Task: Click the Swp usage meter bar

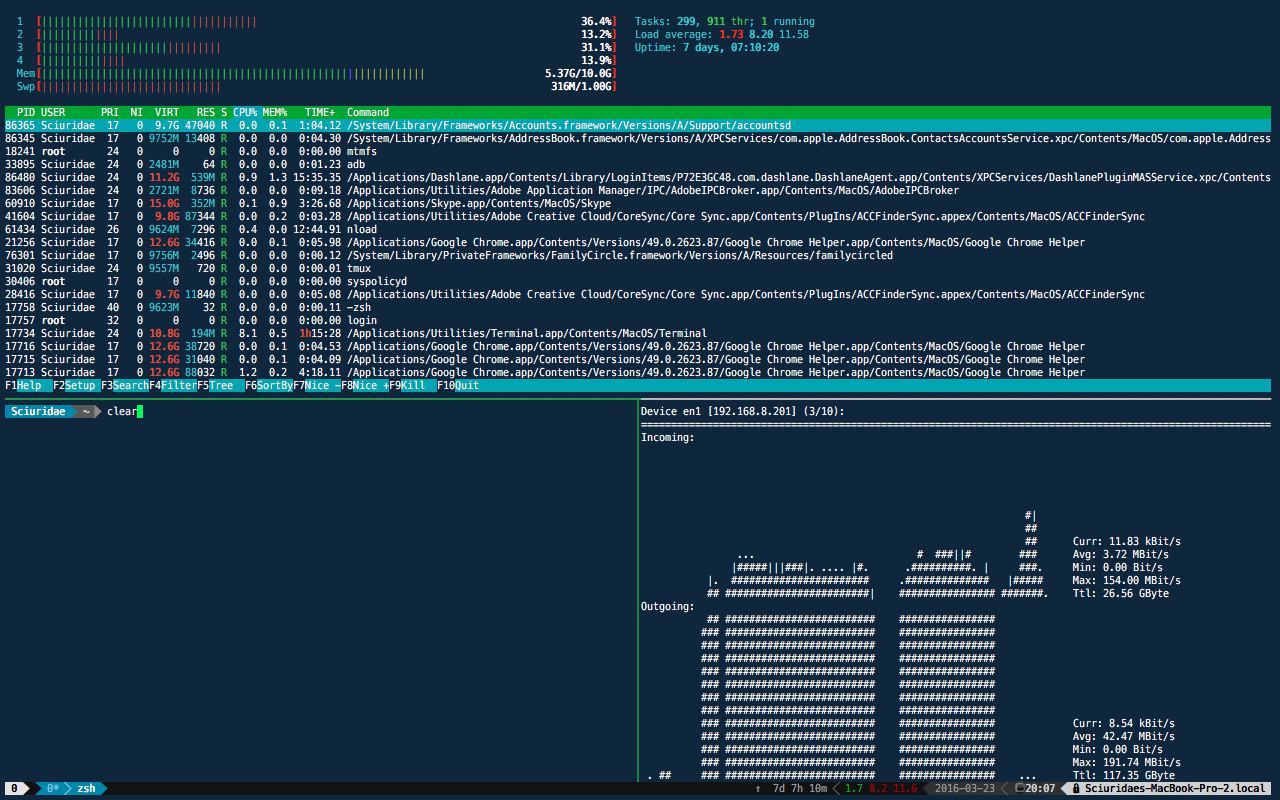Action: click(326, 86)
